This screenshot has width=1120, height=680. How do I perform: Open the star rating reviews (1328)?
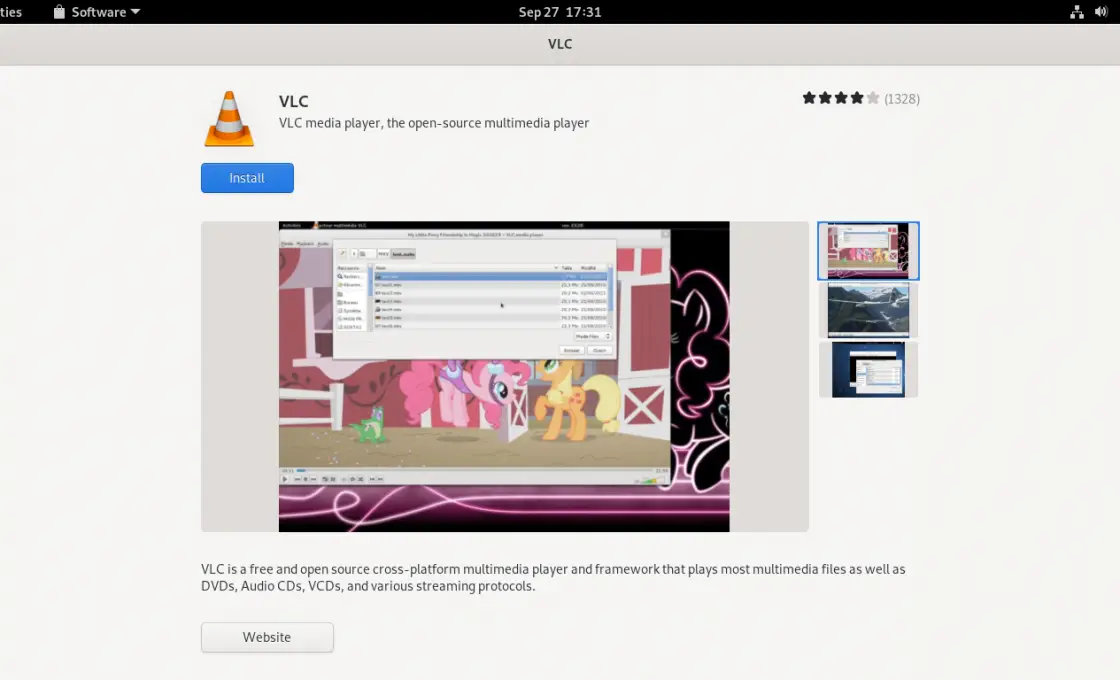pyautogui.click(x=861, y=99)
